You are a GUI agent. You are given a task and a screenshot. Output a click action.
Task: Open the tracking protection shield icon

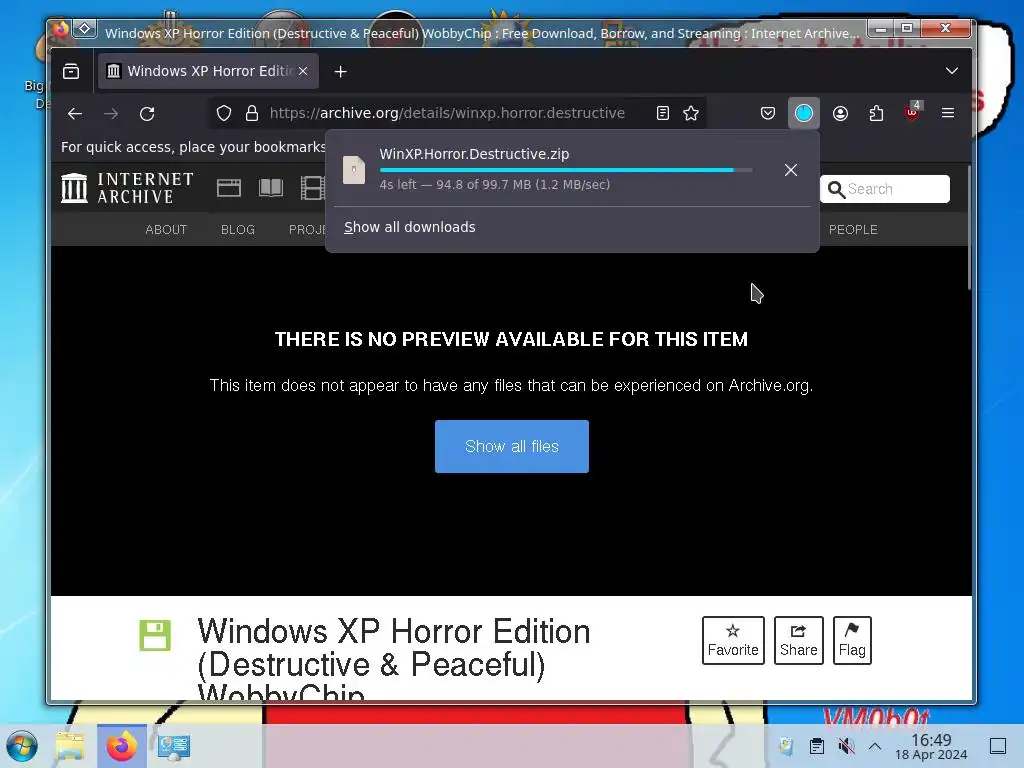pos(224,114)
